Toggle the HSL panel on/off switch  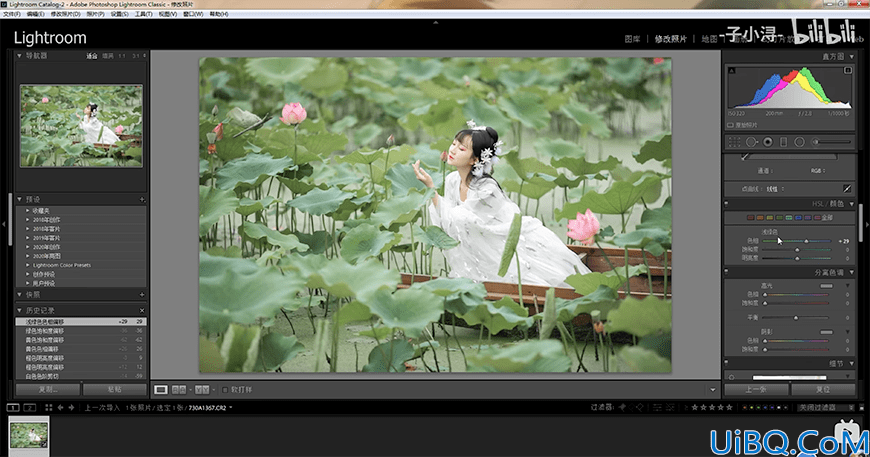point(726,204)
